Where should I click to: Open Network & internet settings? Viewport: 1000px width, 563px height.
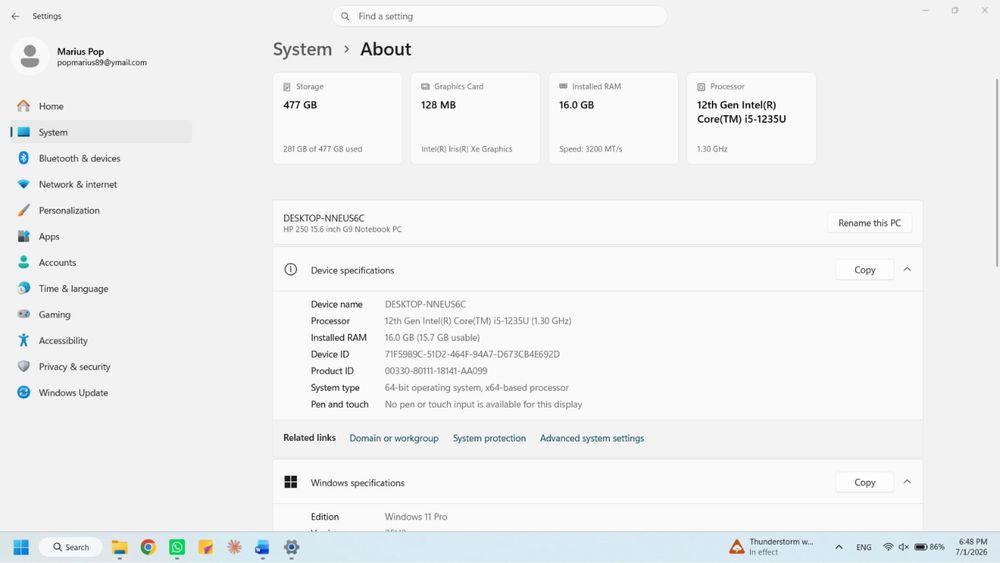101,184
